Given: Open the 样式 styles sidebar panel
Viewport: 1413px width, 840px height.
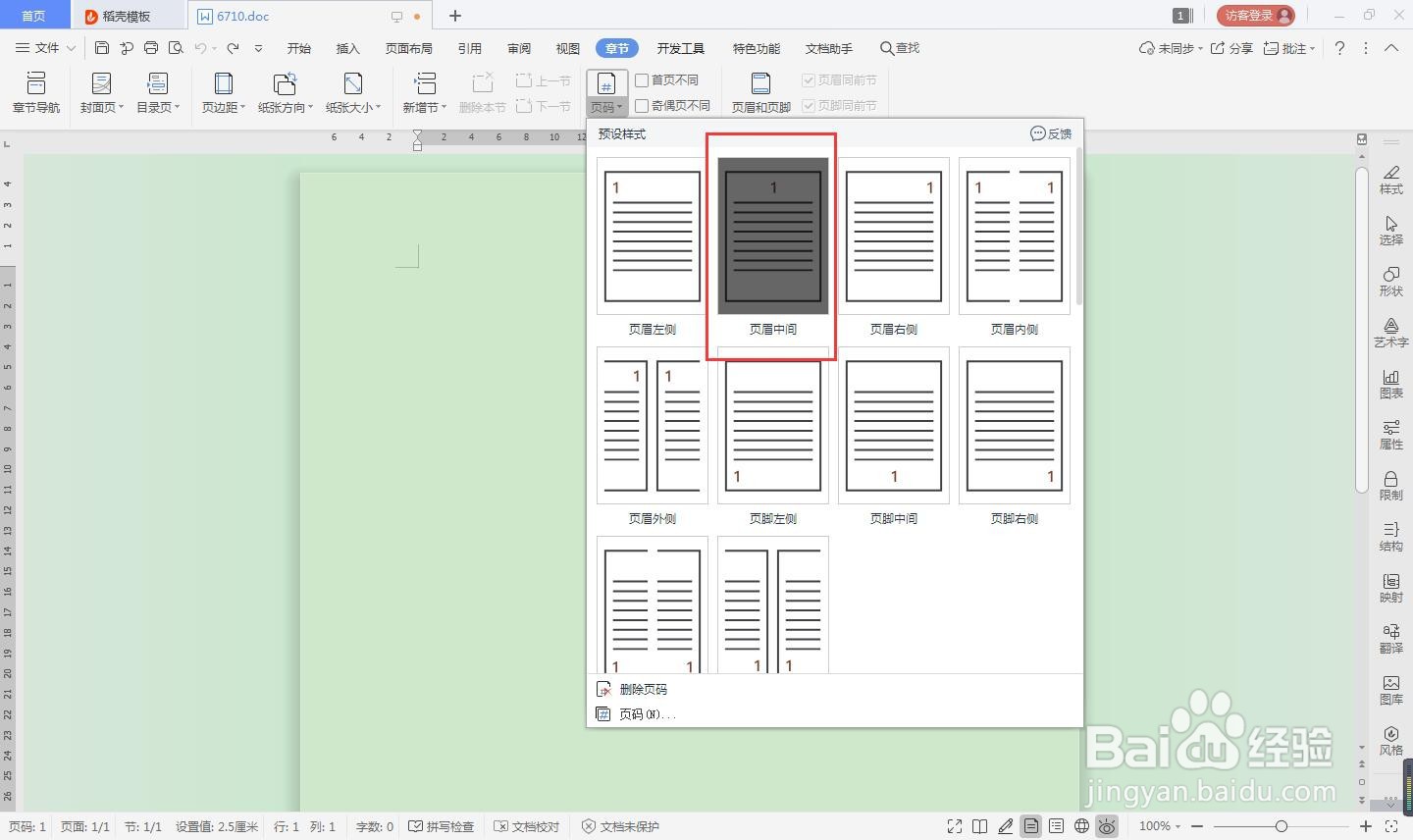Looking at the screenshot, I should (1390, 179).
